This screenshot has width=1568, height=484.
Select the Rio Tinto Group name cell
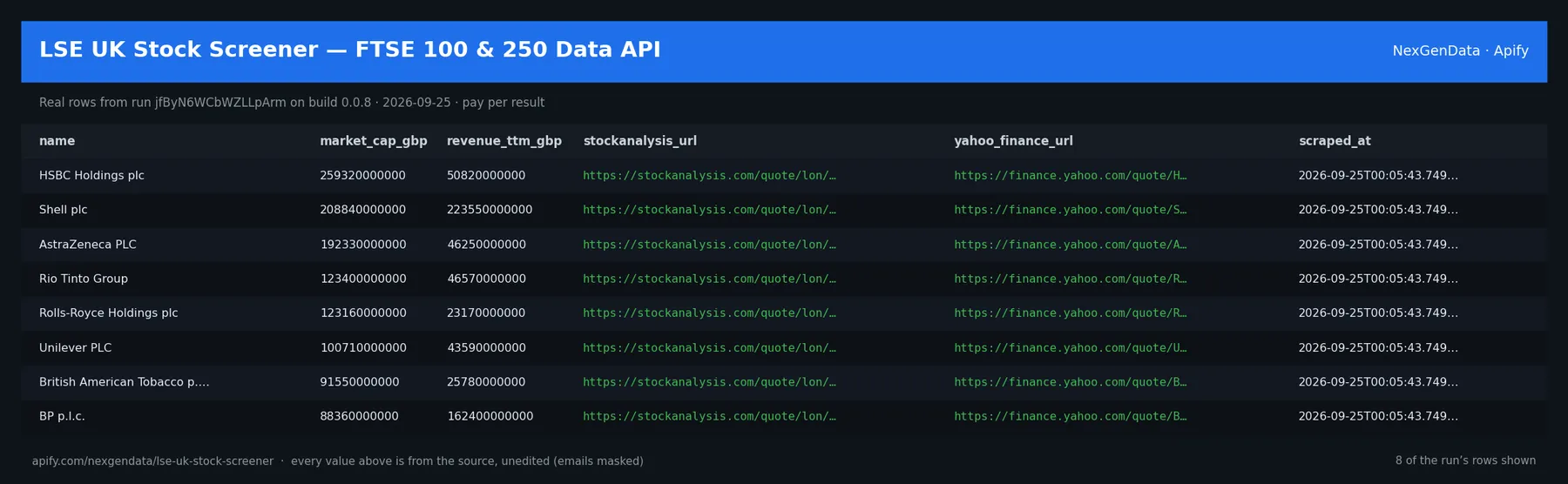pyautogui.click(x=84, y=279)
